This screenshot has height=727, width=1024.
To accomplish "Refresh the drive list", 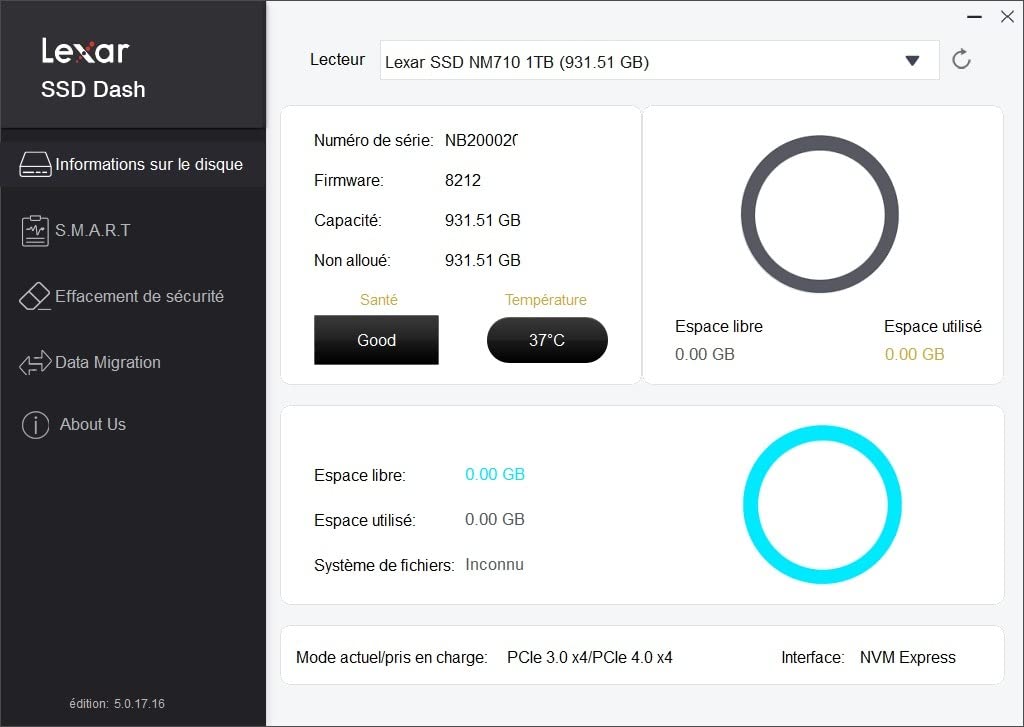I will [961, 59].
